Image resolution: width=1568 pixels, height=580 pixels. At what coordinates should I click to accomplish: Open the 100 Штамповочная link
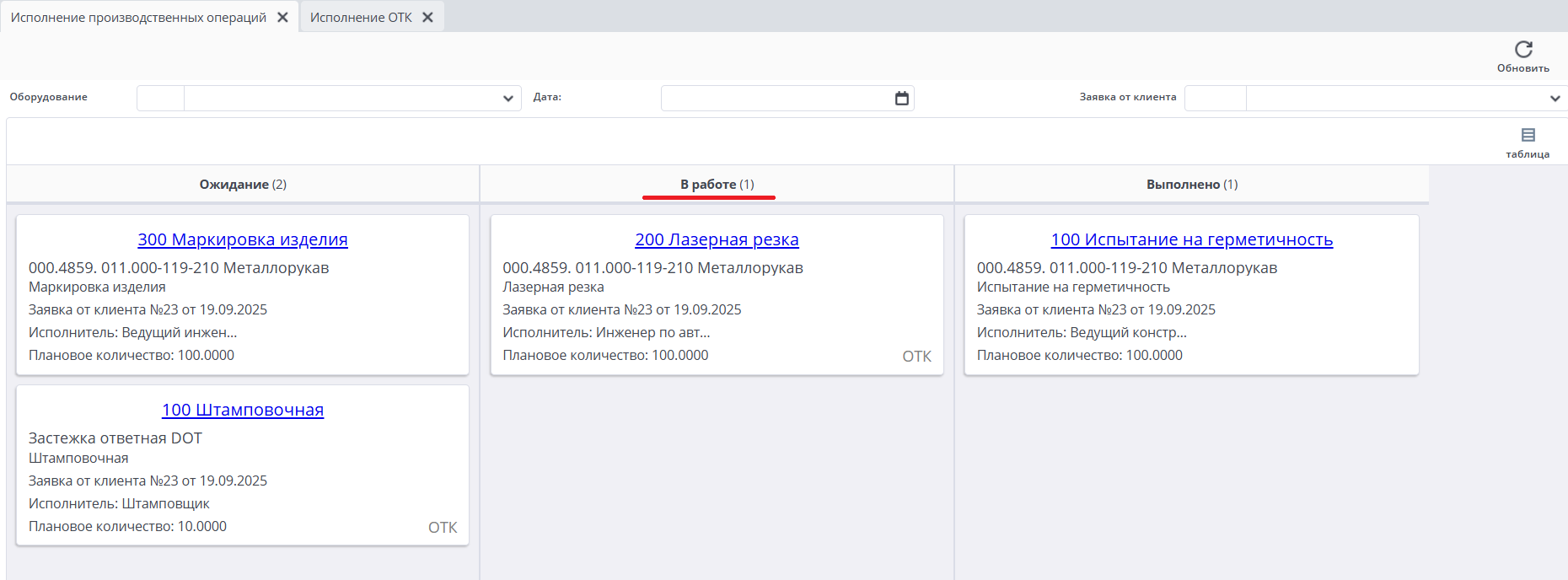(x=243, y=410)
